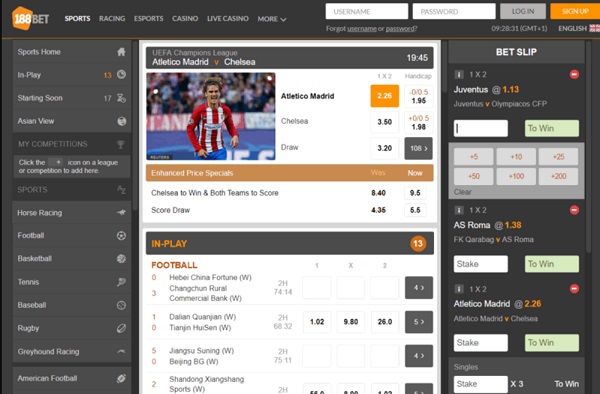Select Draw odds 3.20
This screenshot has width=600, height=394.
click(385, 148)
